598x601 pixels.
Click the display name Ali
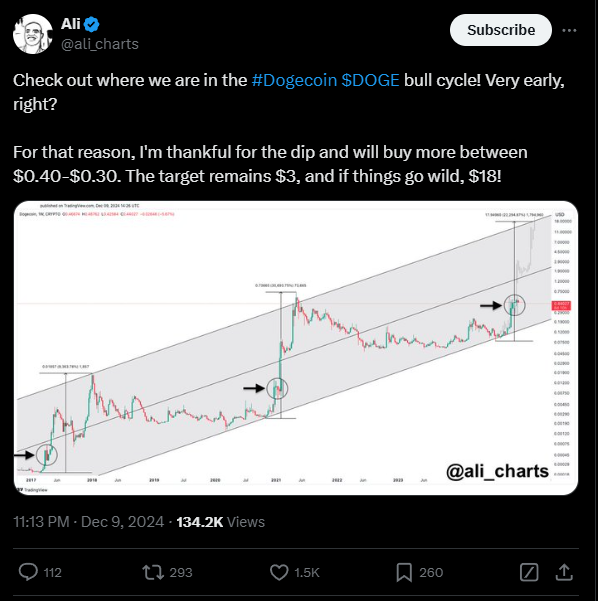point(71,24)
